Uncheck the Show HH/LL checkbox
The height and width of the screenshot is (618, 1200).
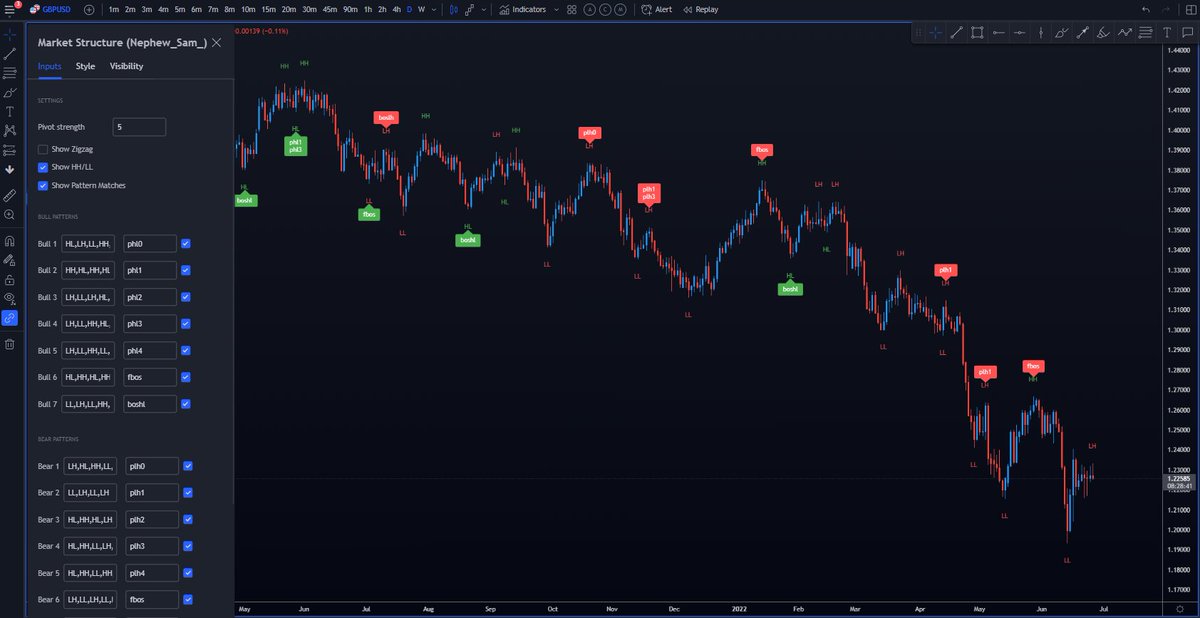click(x=43, y=167)
